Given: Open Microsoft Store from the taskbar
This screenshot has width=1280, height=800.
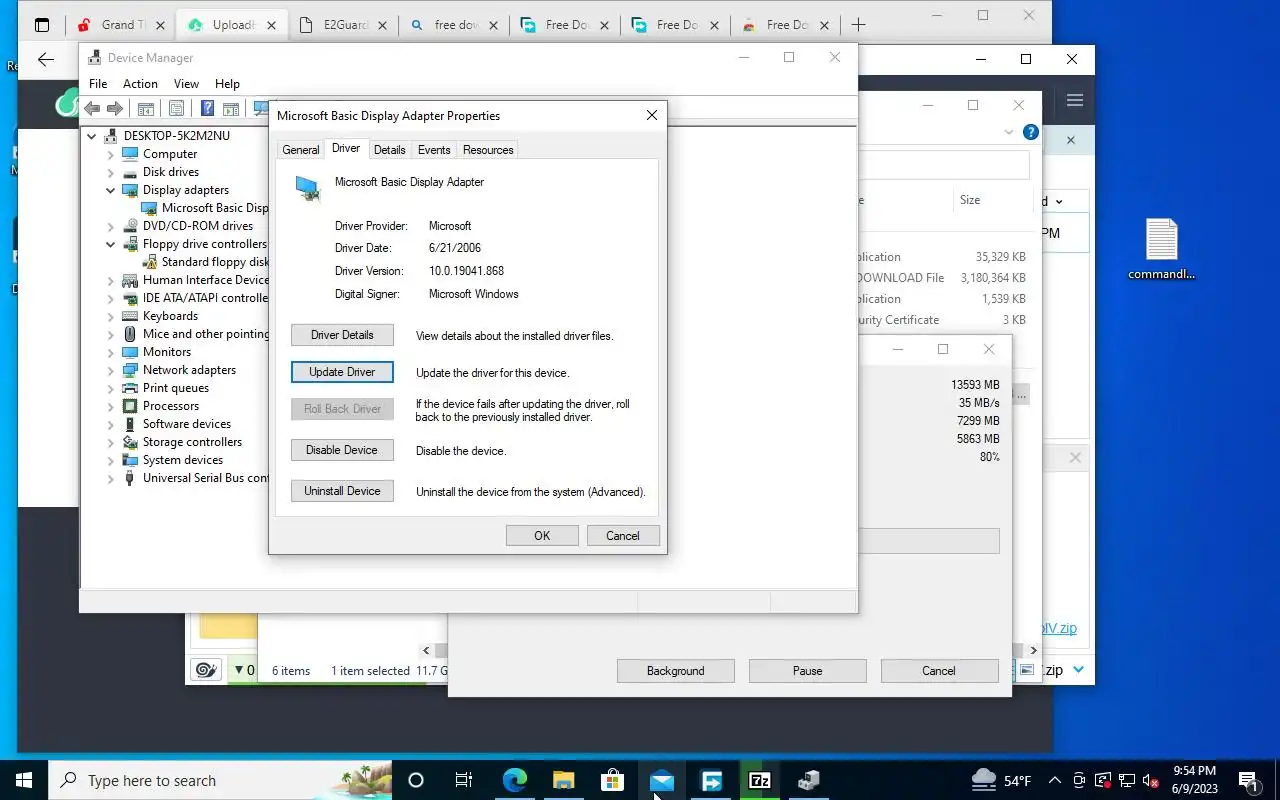Looking at the screenshot, I should tap(612, 780).
